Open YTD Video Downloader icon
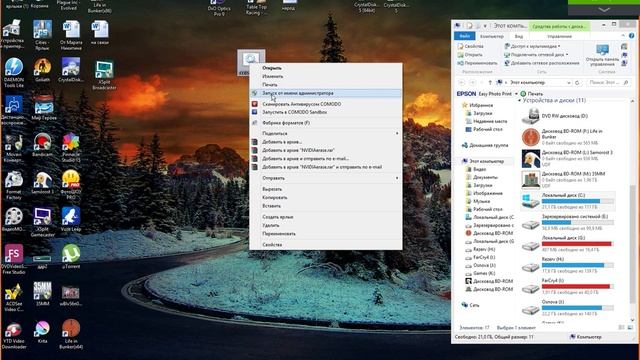 (x=13, y=334)
